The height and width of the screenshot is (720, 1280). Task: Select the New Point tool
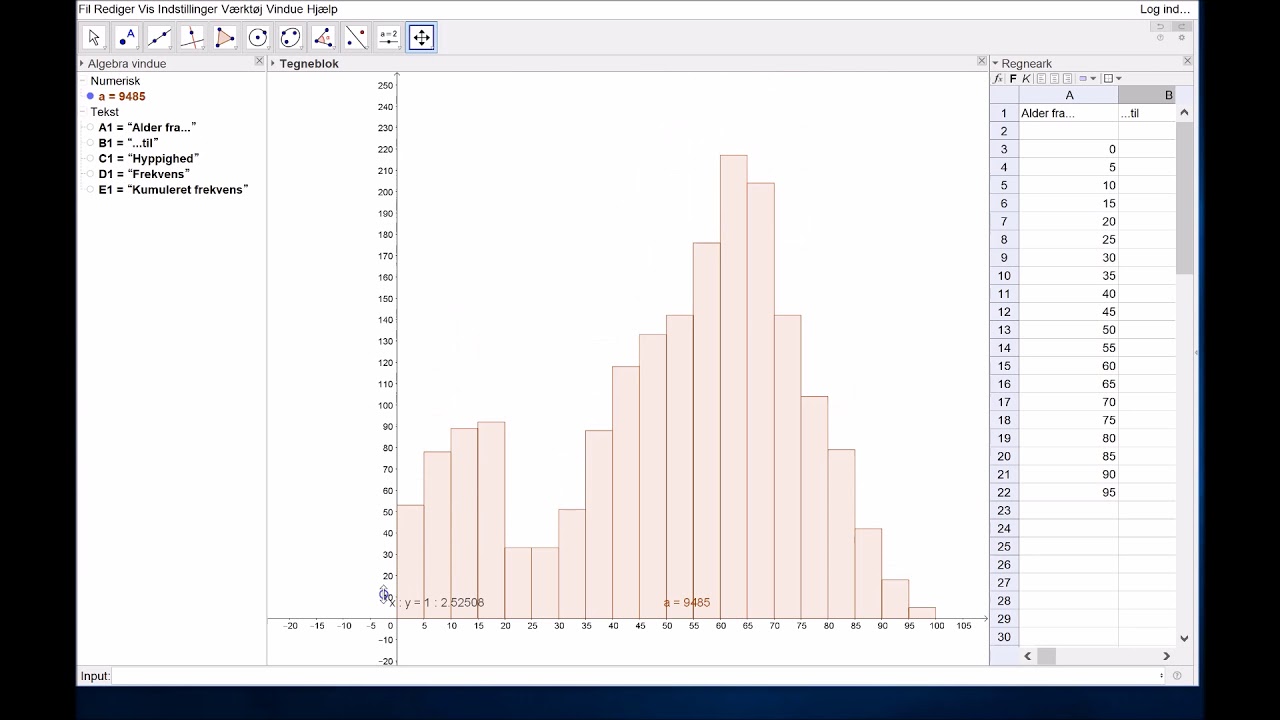127,38
